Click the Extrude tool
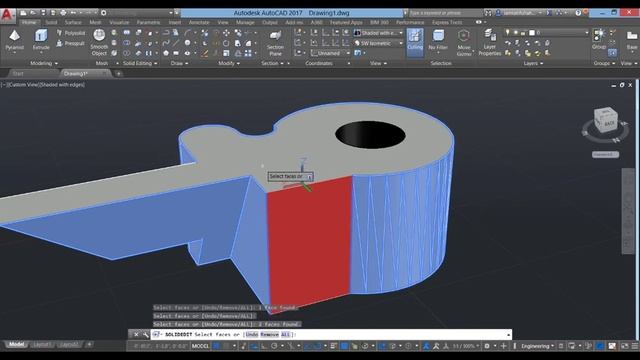Image resolution: width=640 pixels, height=360 pixels. click(41, 40)
